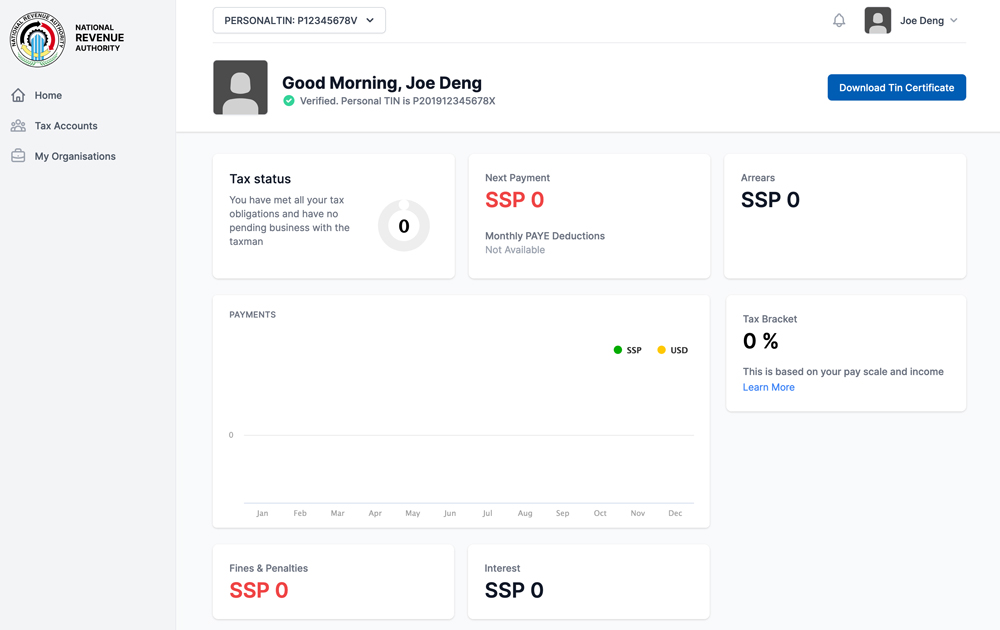Click the National Revenue Authority logo

click(38, 40)
